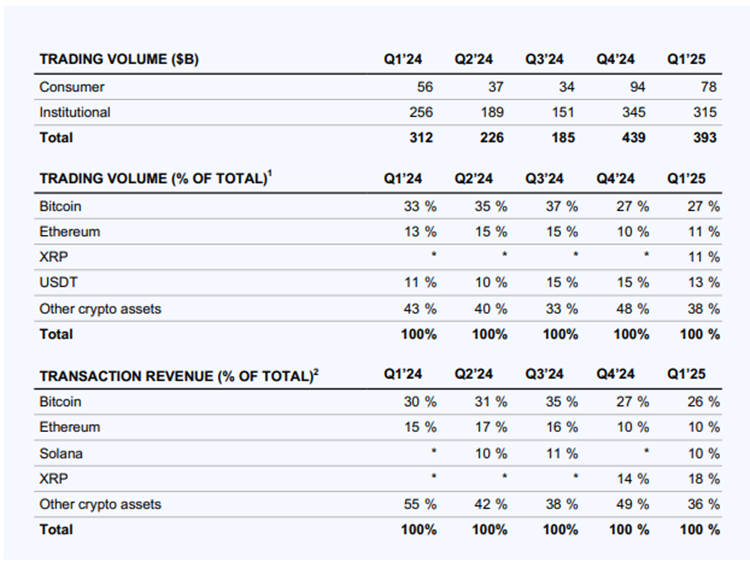Select the Q4'24 Other crypto assets revenue 49 %

tap(630, 504)
